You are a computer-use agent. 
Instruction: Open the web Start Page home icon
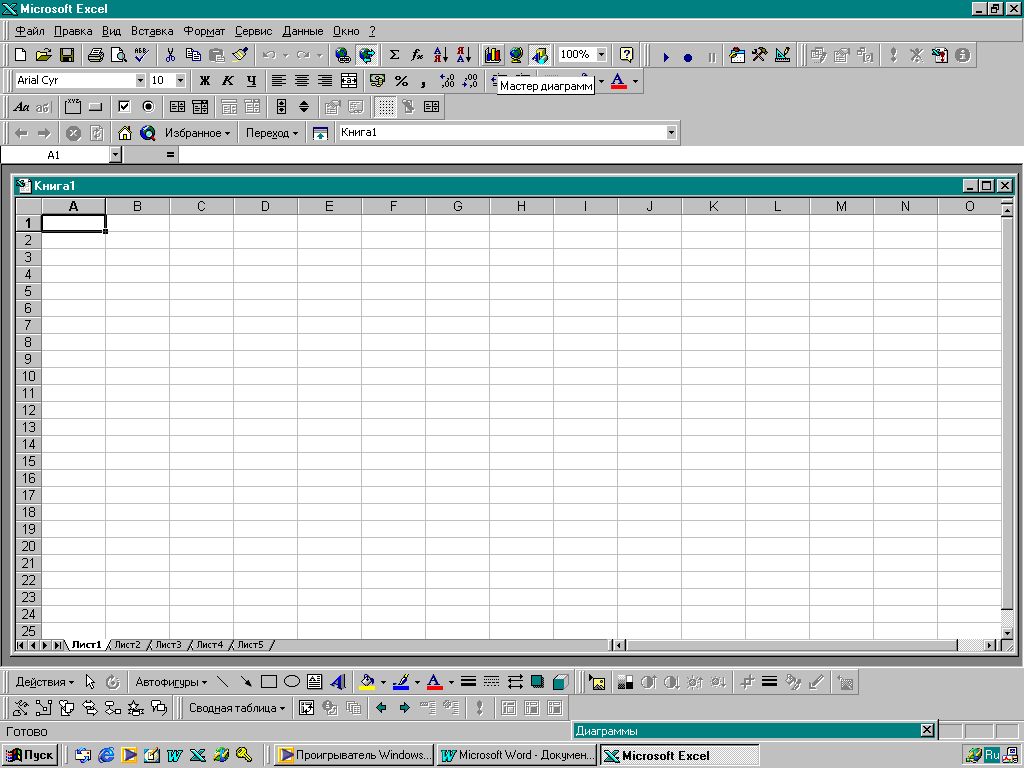[124, 133]
